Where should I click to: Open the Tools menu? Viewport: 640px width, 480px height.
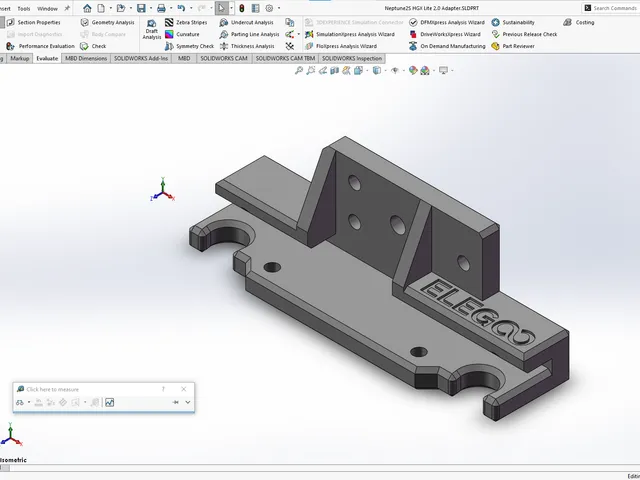(x=24, y=9)
